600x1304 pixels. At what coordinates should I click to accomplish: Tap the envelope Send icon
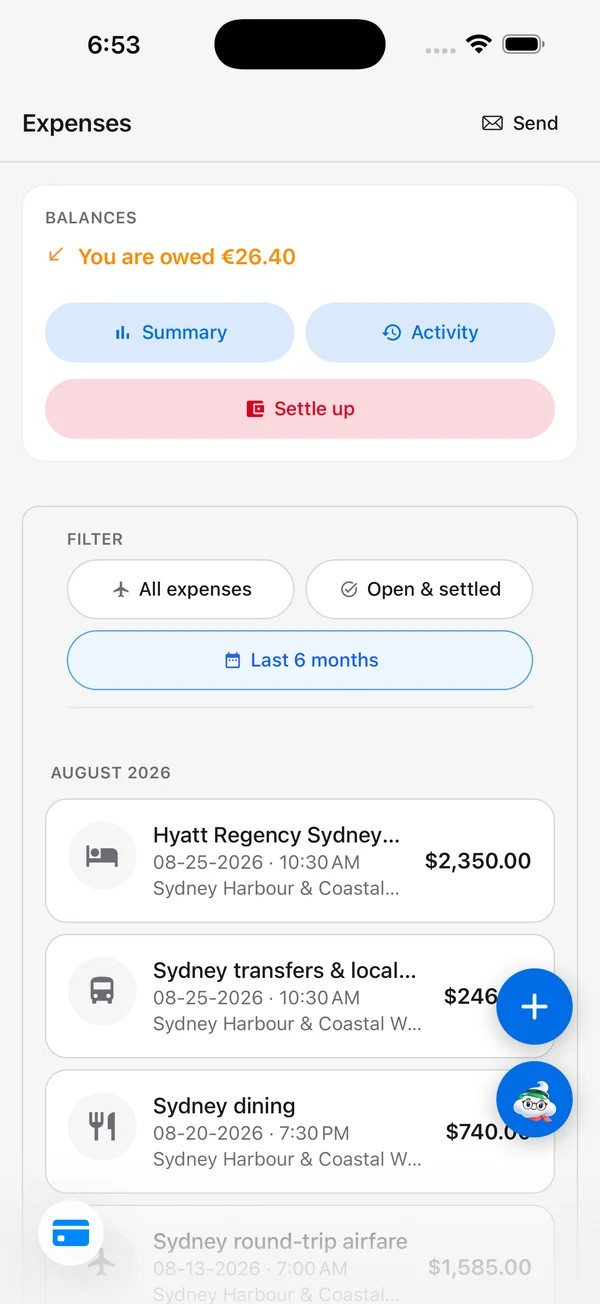click(x=492, y=123)
